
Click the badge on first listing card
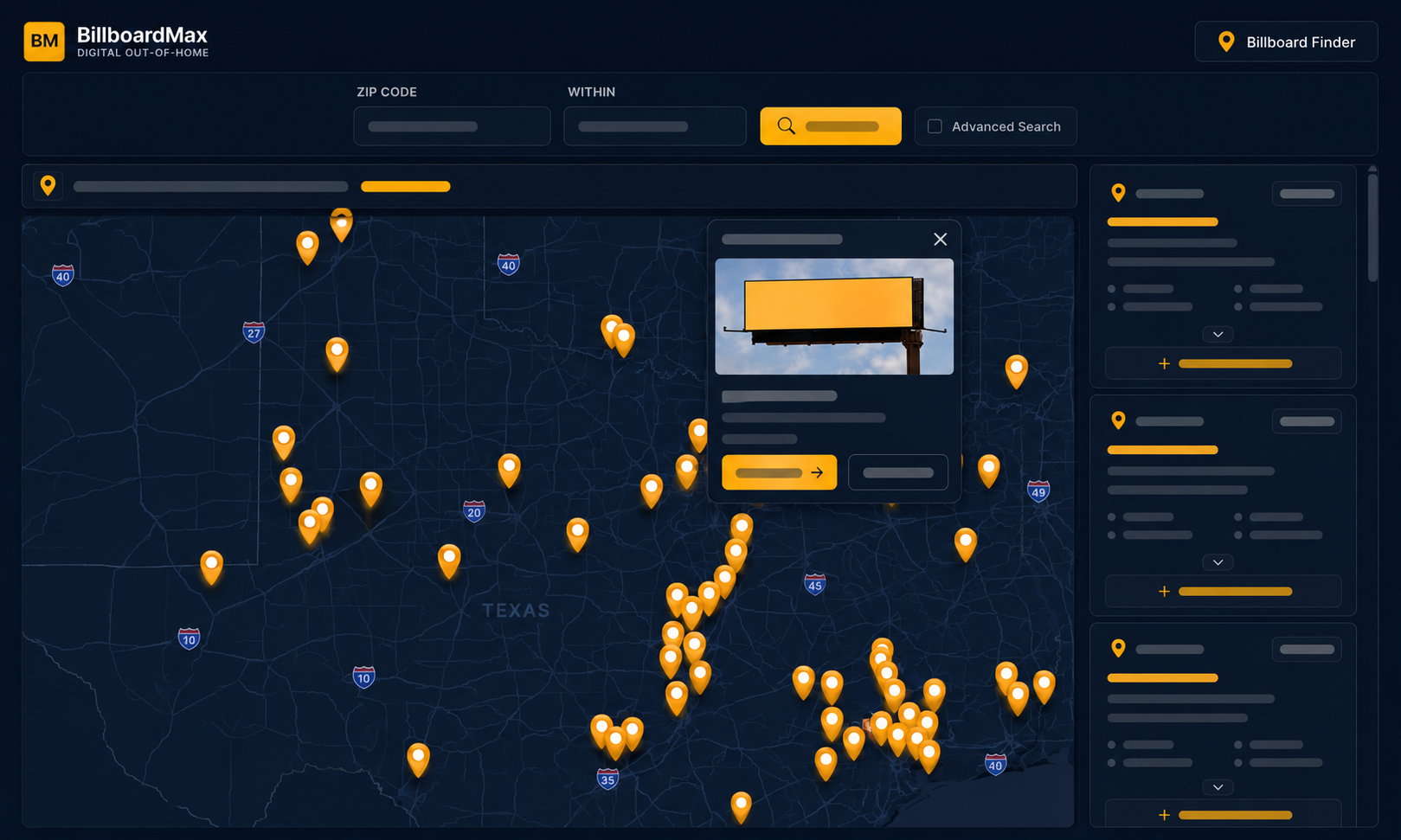click(x=1307, y=194)
